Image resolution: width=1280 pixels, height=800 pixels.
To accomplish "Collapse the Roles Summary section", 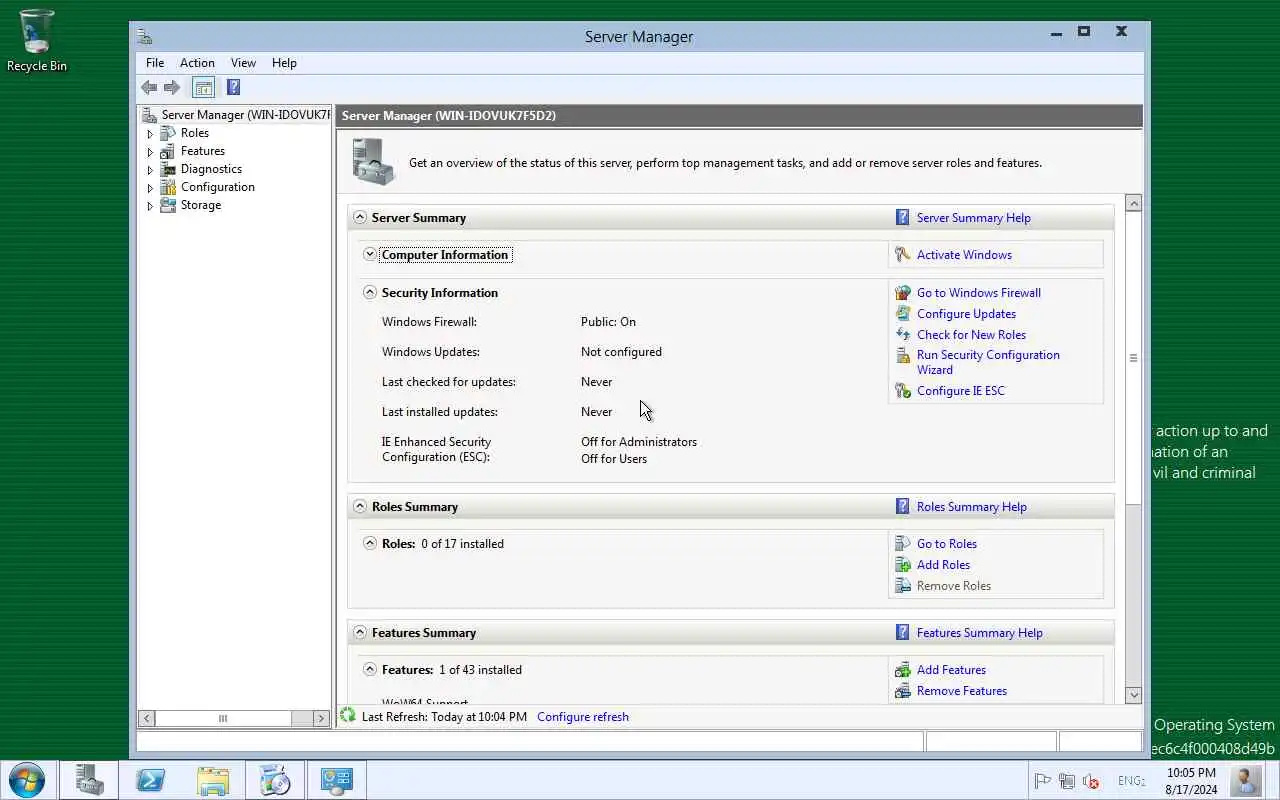I will [x=360, y=506].
